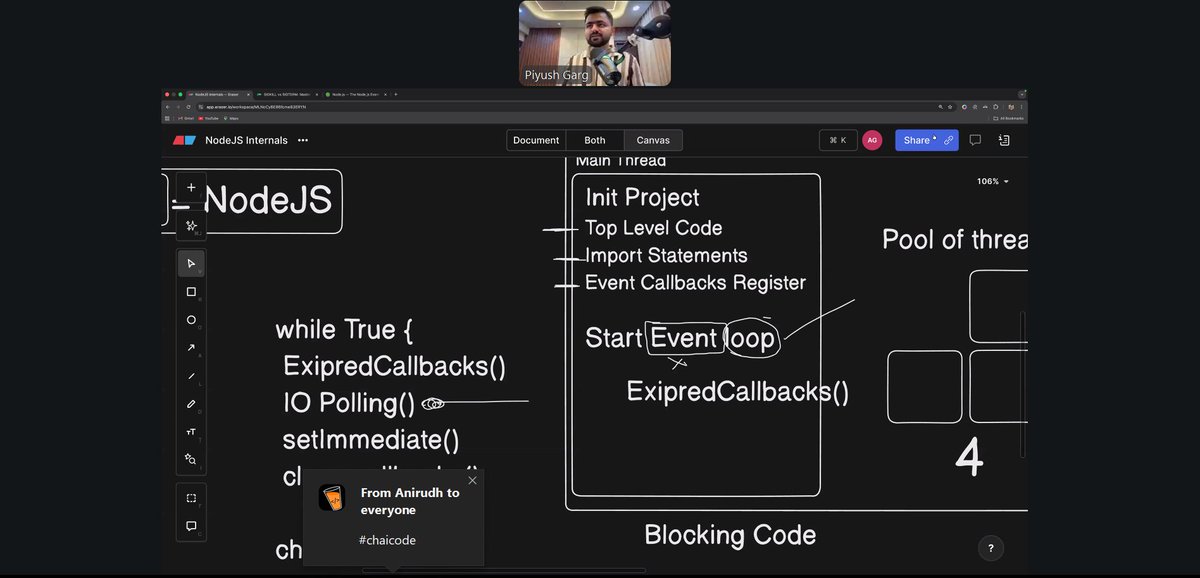Image resolution: width=1200 pixels, height=578 pixels.
Task: Open the Maps bookmark
Action: (231, 118)
